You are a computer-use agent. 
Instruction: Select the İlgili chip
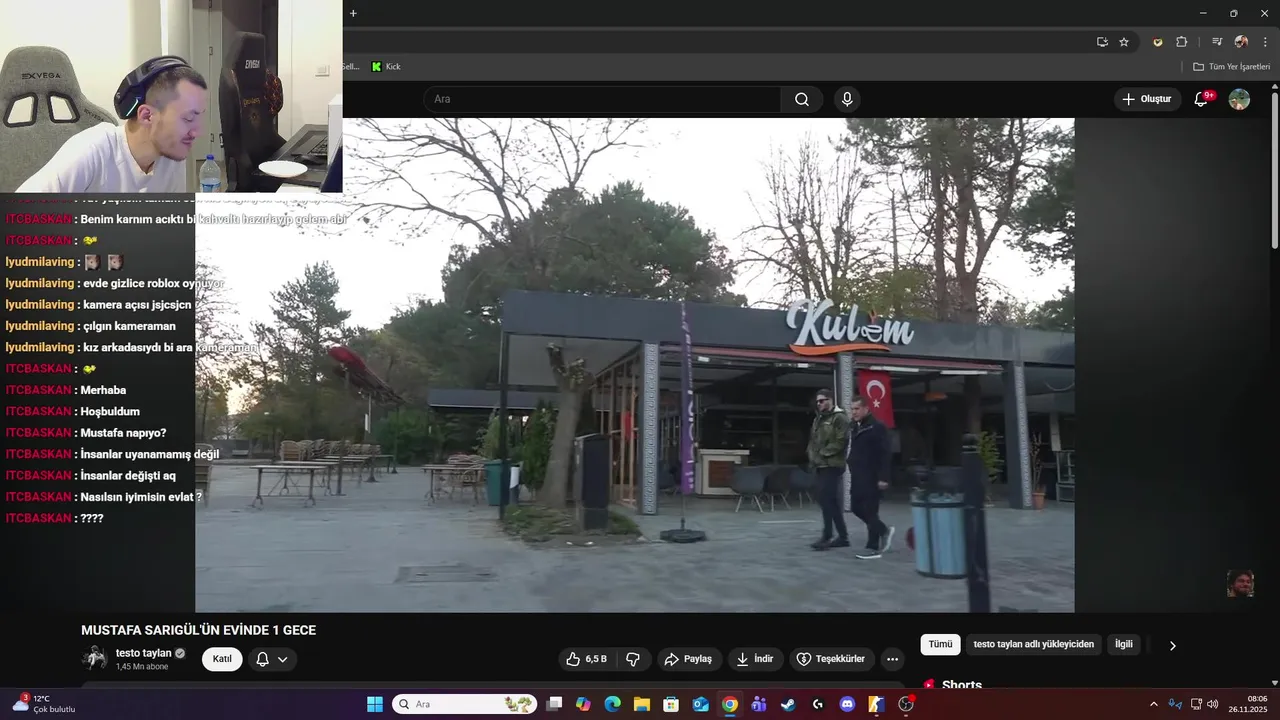(1124, 645)
